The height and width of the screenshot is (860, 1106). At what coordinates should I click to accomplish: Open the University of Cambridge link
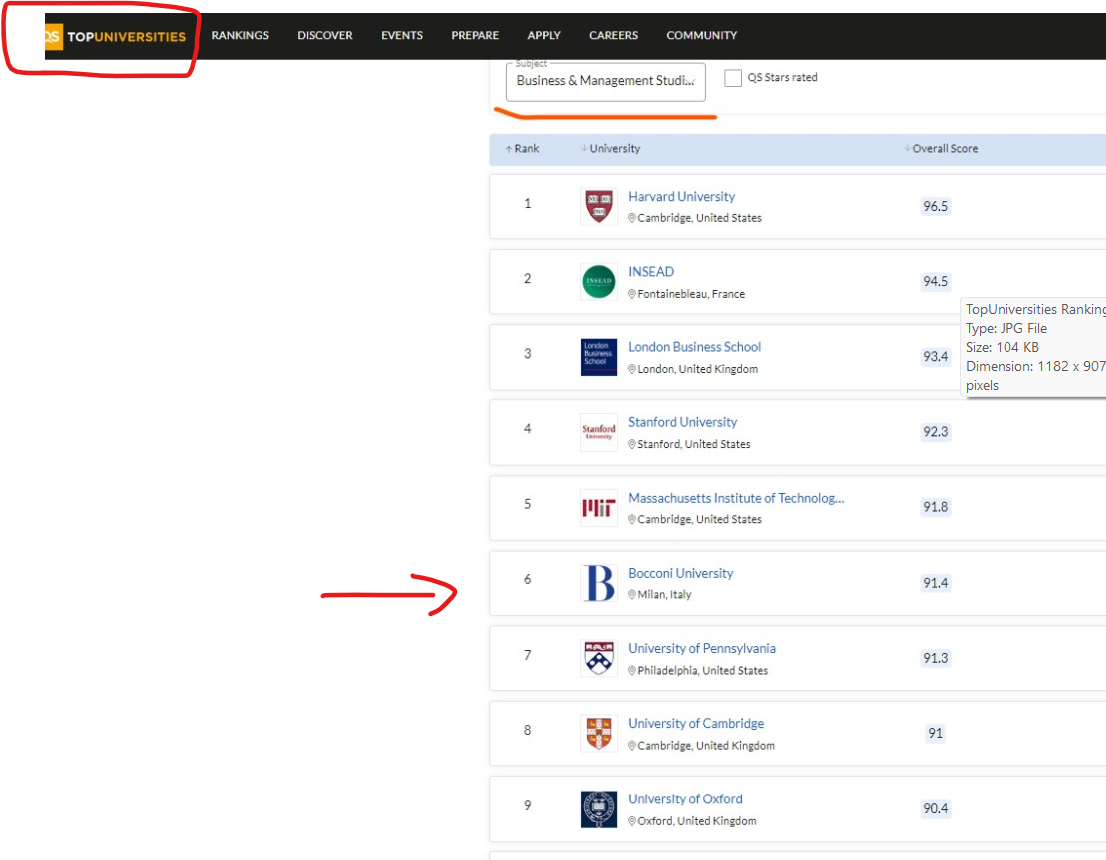pos(695,723)
